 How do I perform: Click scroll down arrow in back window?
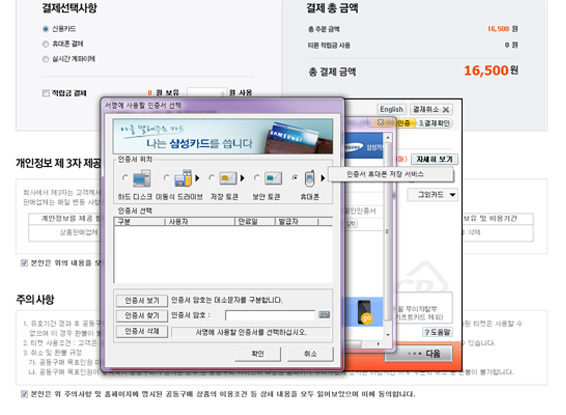tap(388, 335)
